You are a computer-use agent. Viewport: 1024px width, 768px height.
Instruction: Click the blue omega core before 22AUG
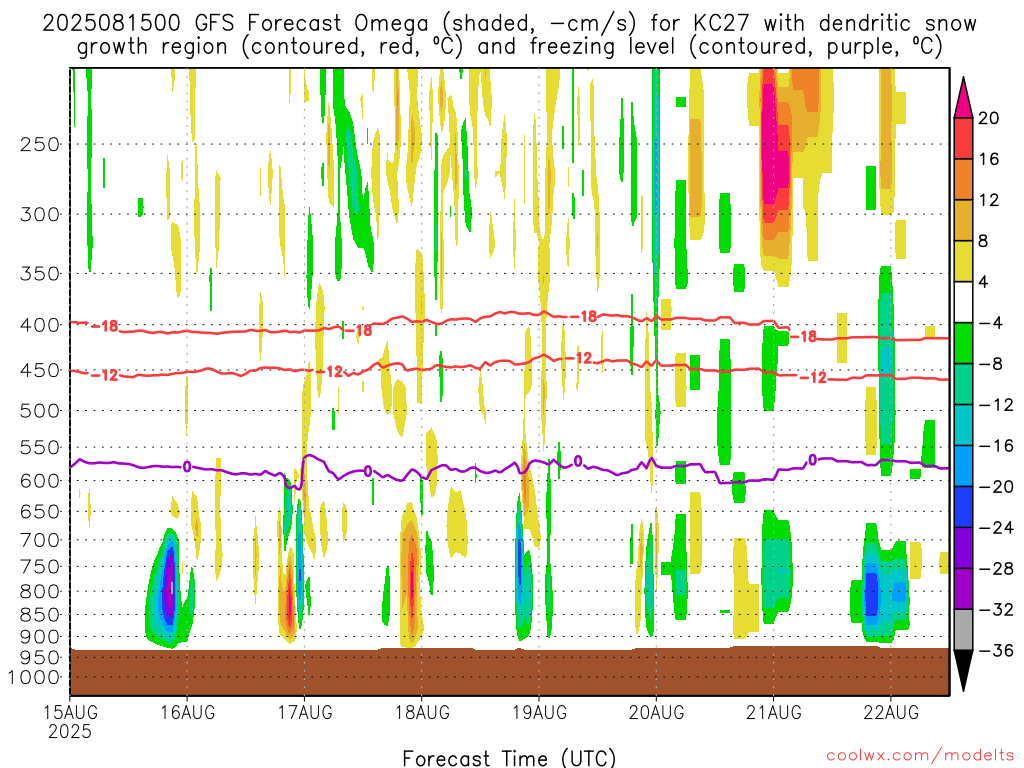coord(871,593)
